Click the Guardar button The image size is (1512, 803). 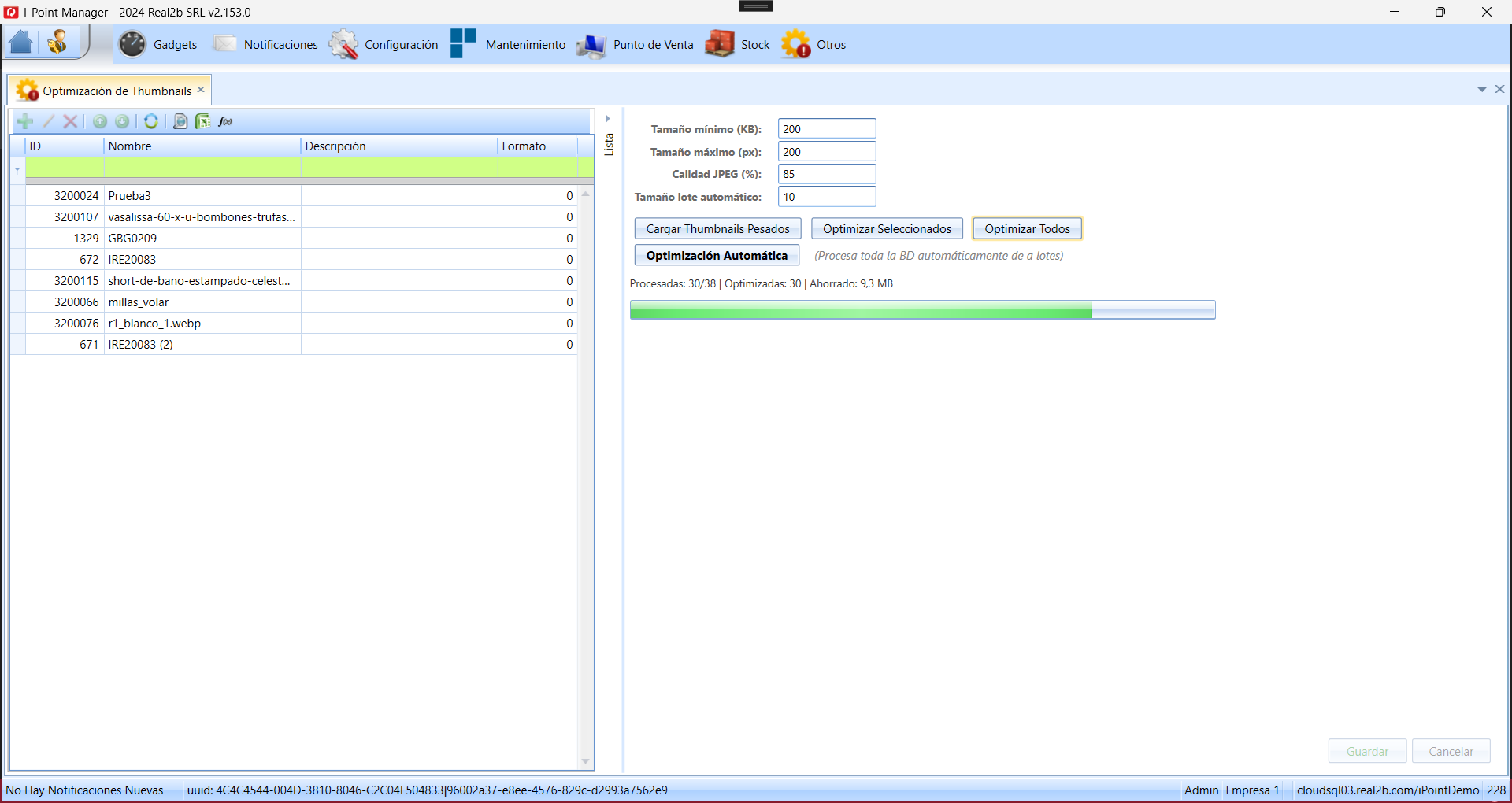click(x=1367, y=752)
